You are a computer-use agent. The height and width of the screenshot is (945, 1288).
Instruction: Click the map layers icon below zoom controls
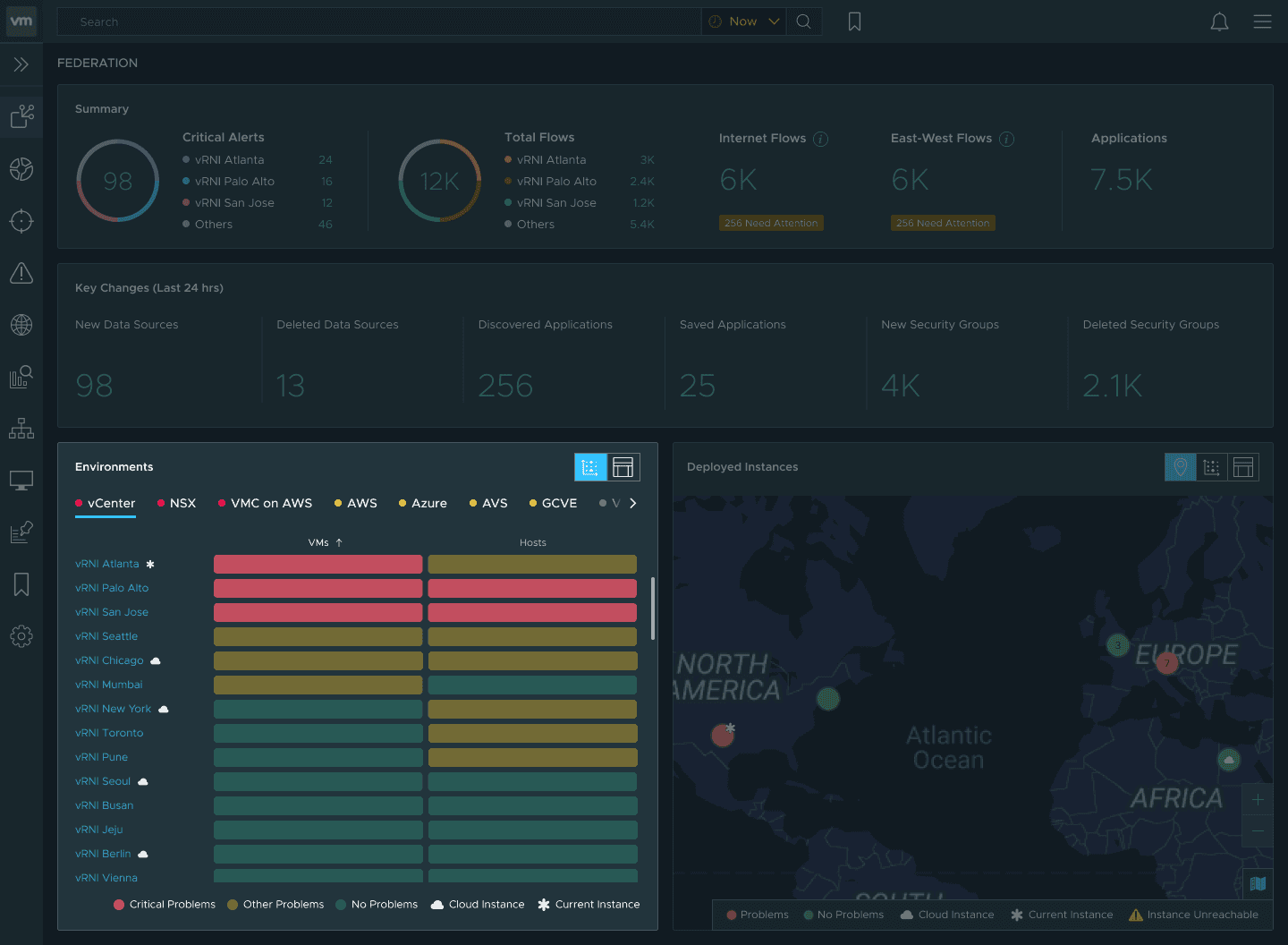[x=1258, y=883]
